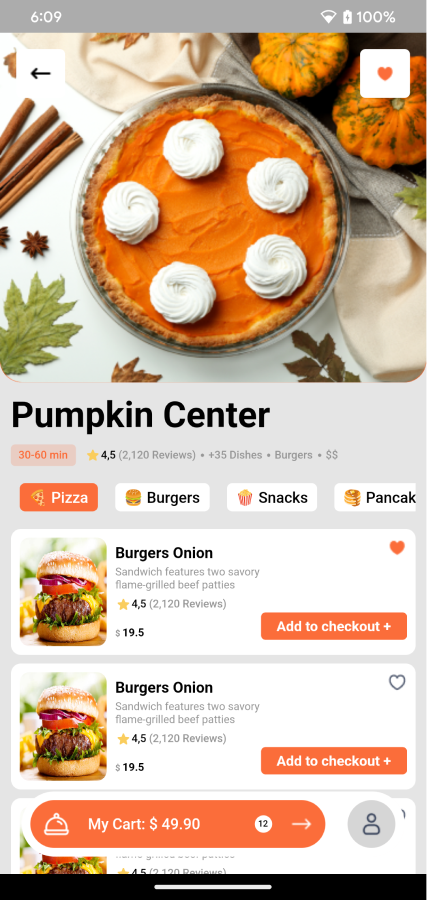The height and width of the screenshot is (900, 427).
Task: Click the food cloche cart icon
Action: (x=56, y=824)
